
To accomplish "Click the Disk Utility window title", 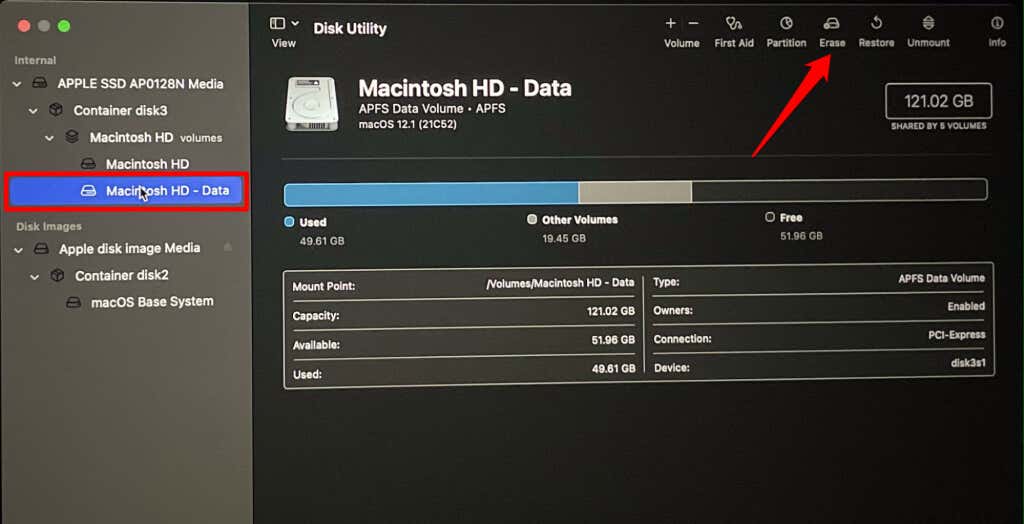I will [x=350, y=29].
